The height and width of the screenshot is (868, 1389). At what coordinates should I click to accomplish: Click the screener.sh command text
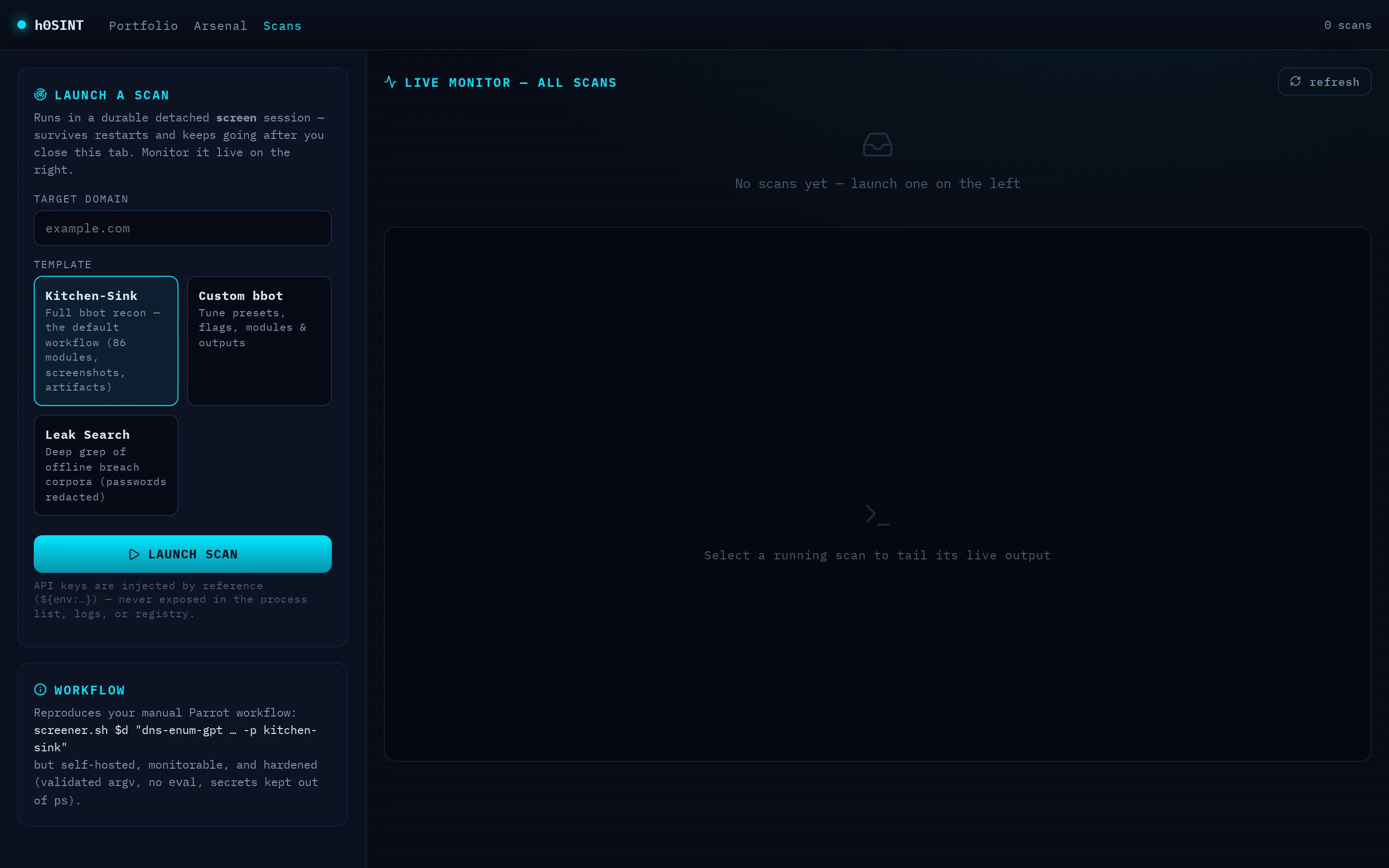pos(176,739)
